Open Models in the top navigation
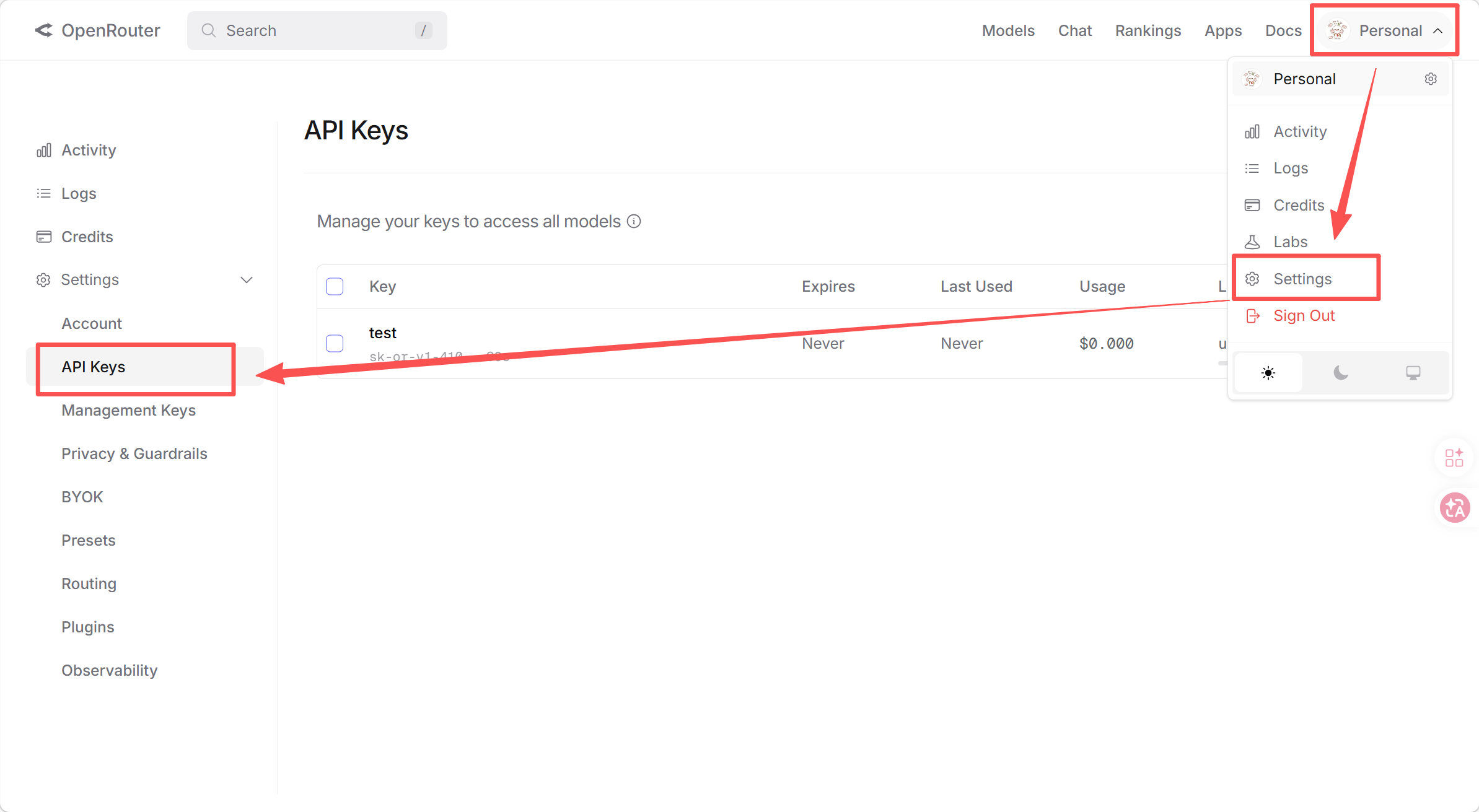 tap(1008, 30)
